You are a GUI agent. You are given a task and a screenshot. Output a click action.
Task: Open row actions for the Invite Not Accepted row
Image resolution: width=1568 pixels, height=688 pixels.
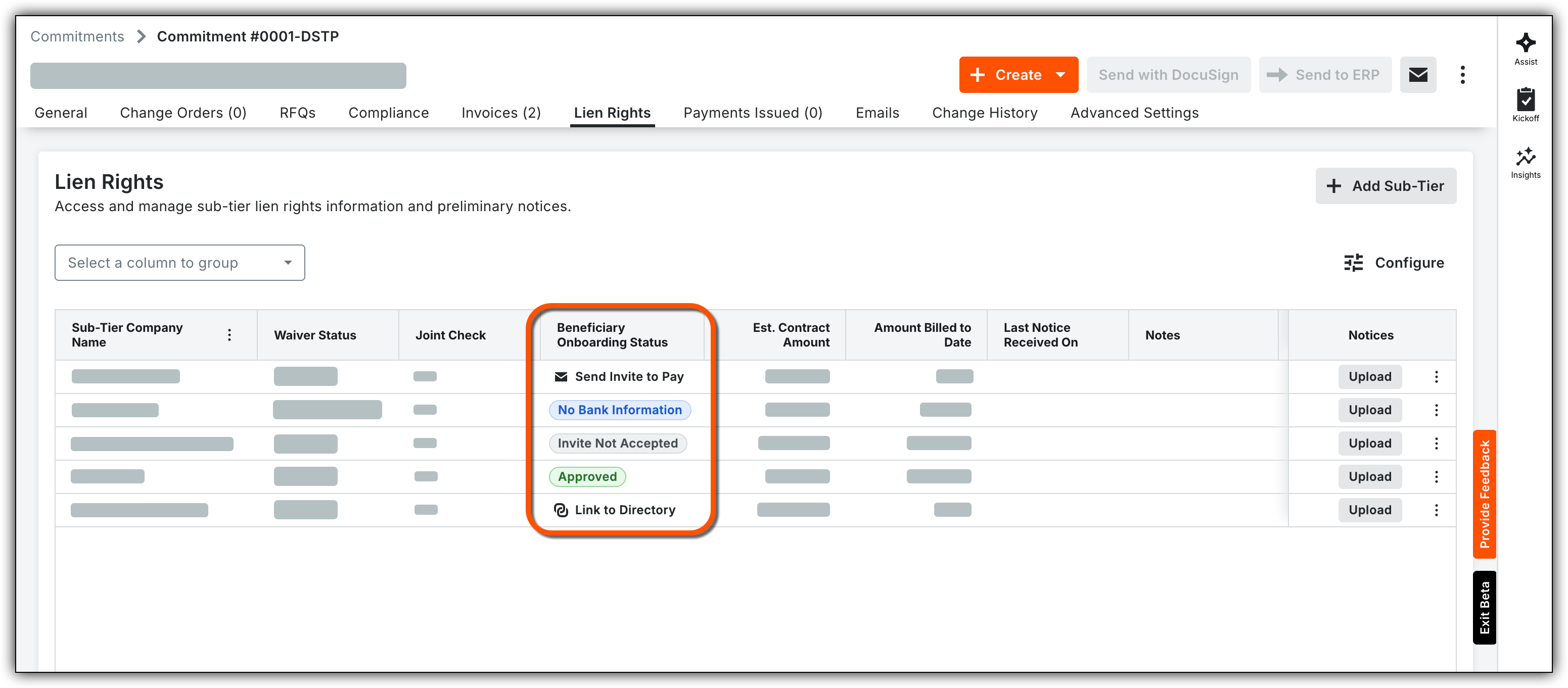click(x=1436, y=444)
